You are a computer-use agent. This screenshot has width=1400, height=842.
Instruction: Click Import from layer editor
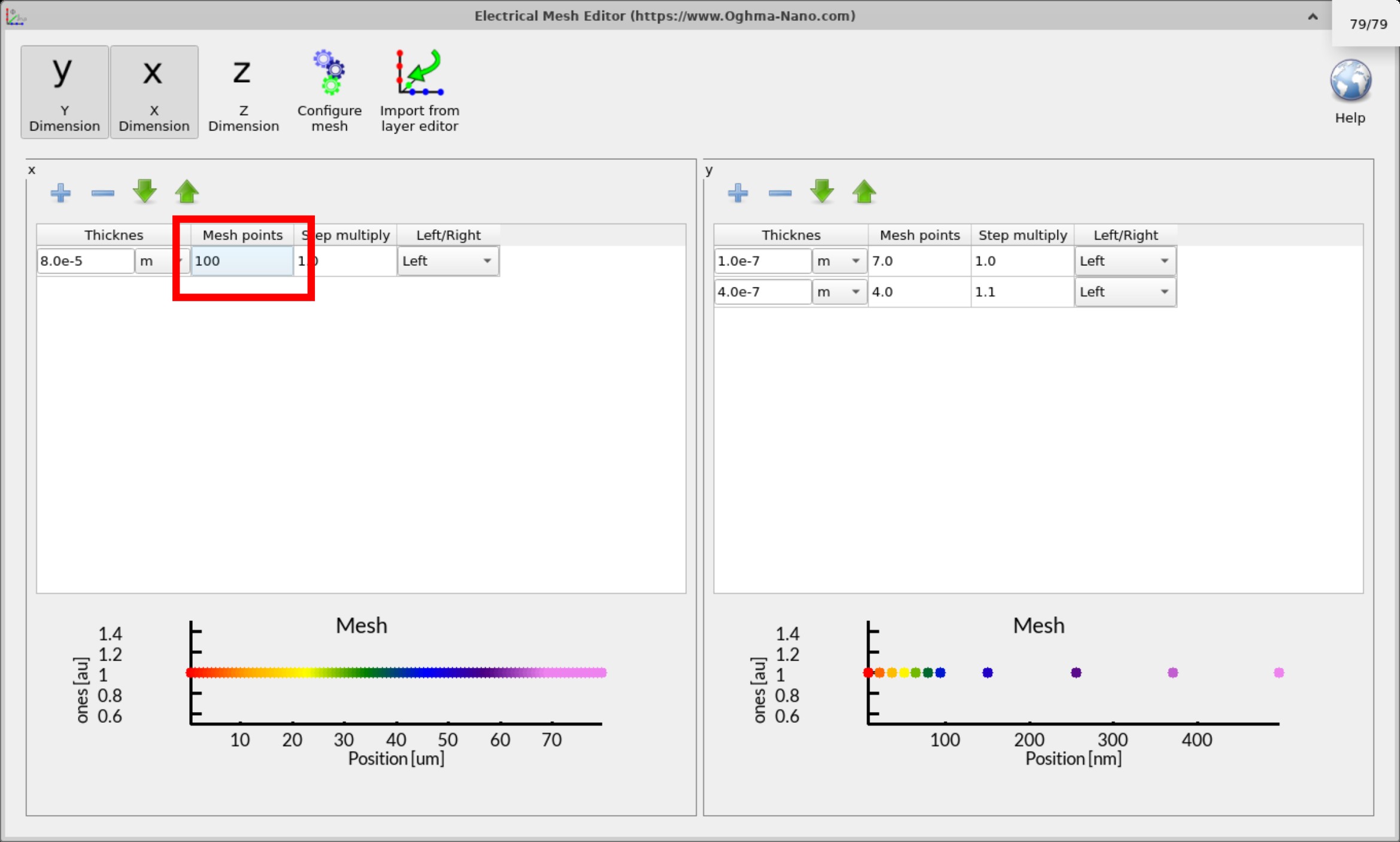point(419,92)
